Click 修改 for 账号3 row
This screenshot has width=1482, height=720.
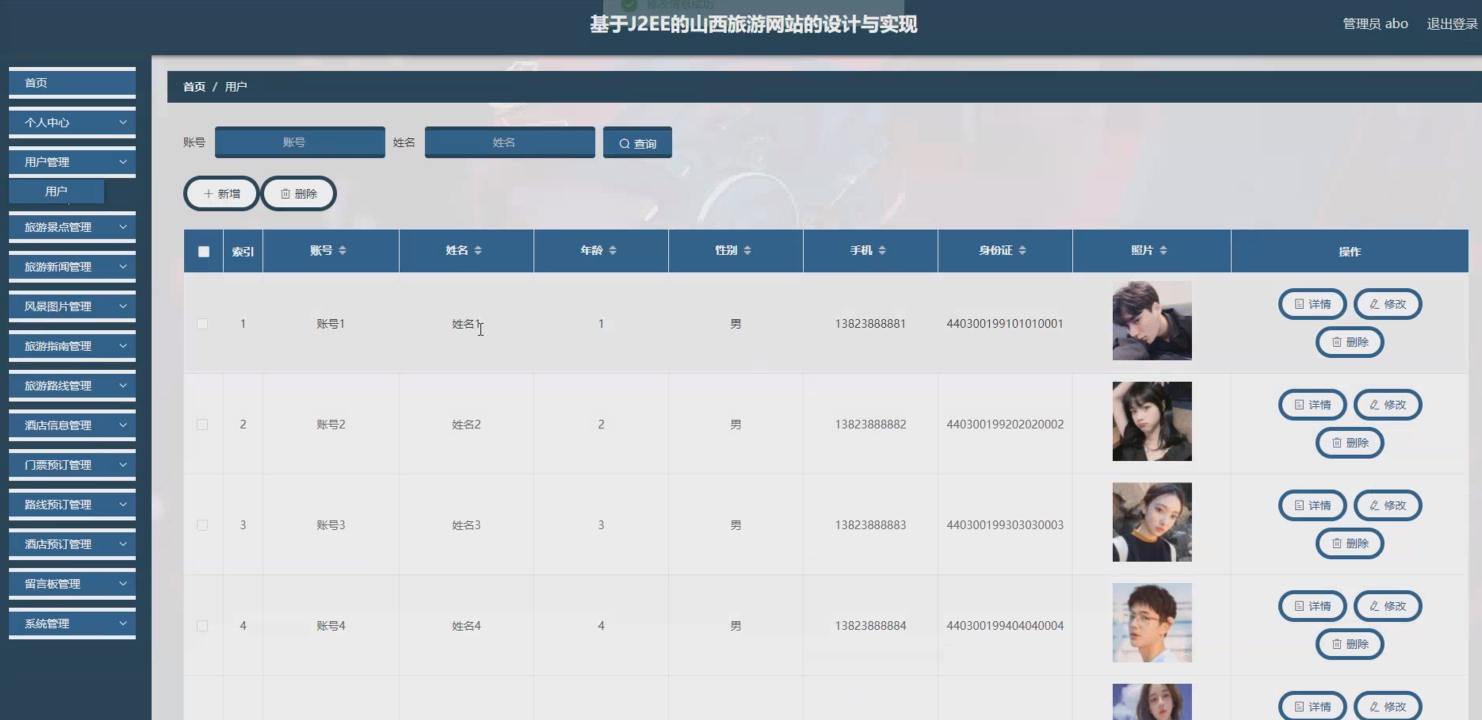pyautogui.click(x=1388, y=506)
